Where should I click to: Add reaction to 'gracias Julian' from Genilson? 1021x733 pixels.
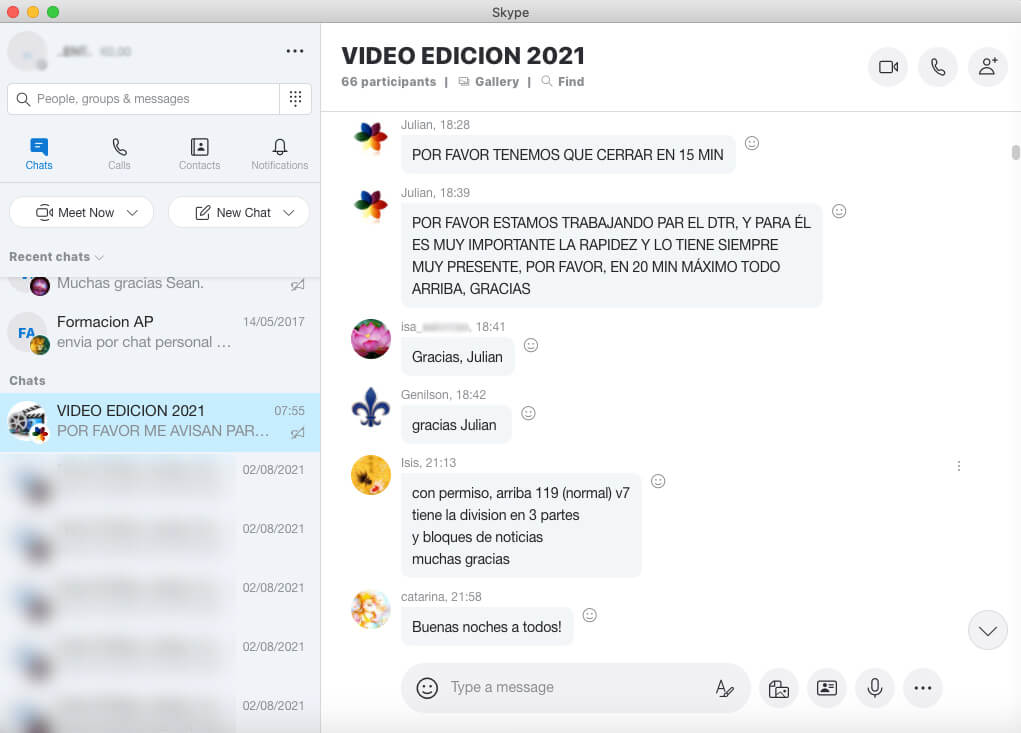click(528, 413)
